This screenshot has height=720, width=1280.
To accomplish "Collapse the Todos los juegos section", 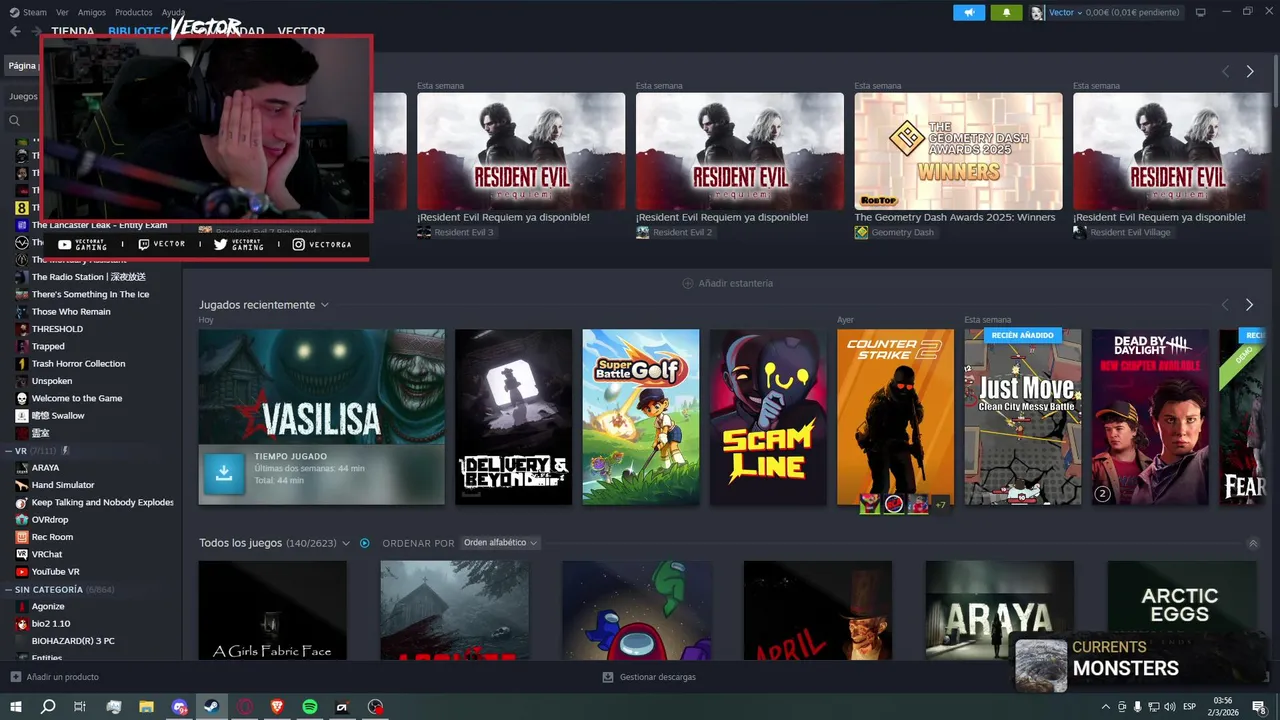I will (1253, 543).
